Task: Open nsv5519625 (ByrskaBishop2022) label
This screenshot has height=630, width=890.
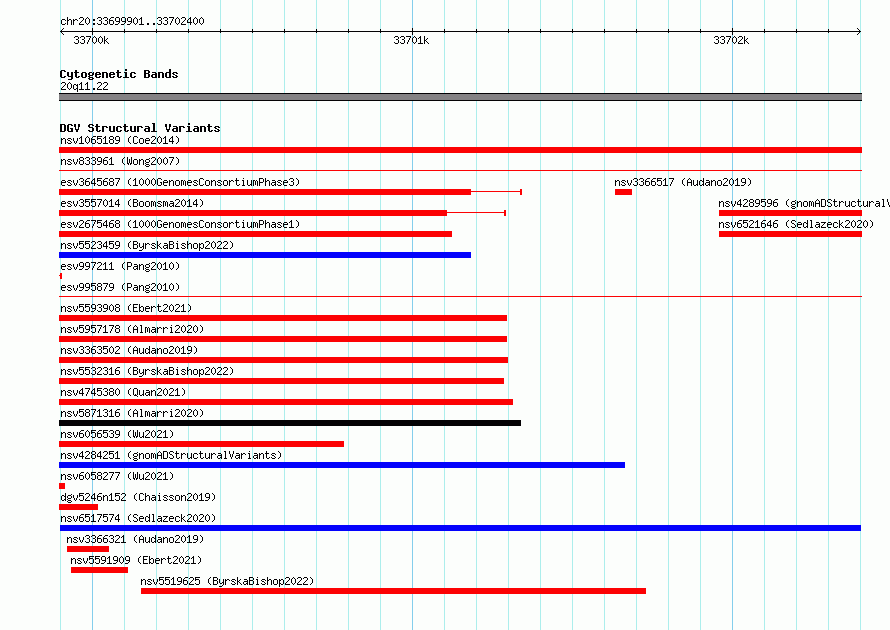Action: click(x=227, y=581)
